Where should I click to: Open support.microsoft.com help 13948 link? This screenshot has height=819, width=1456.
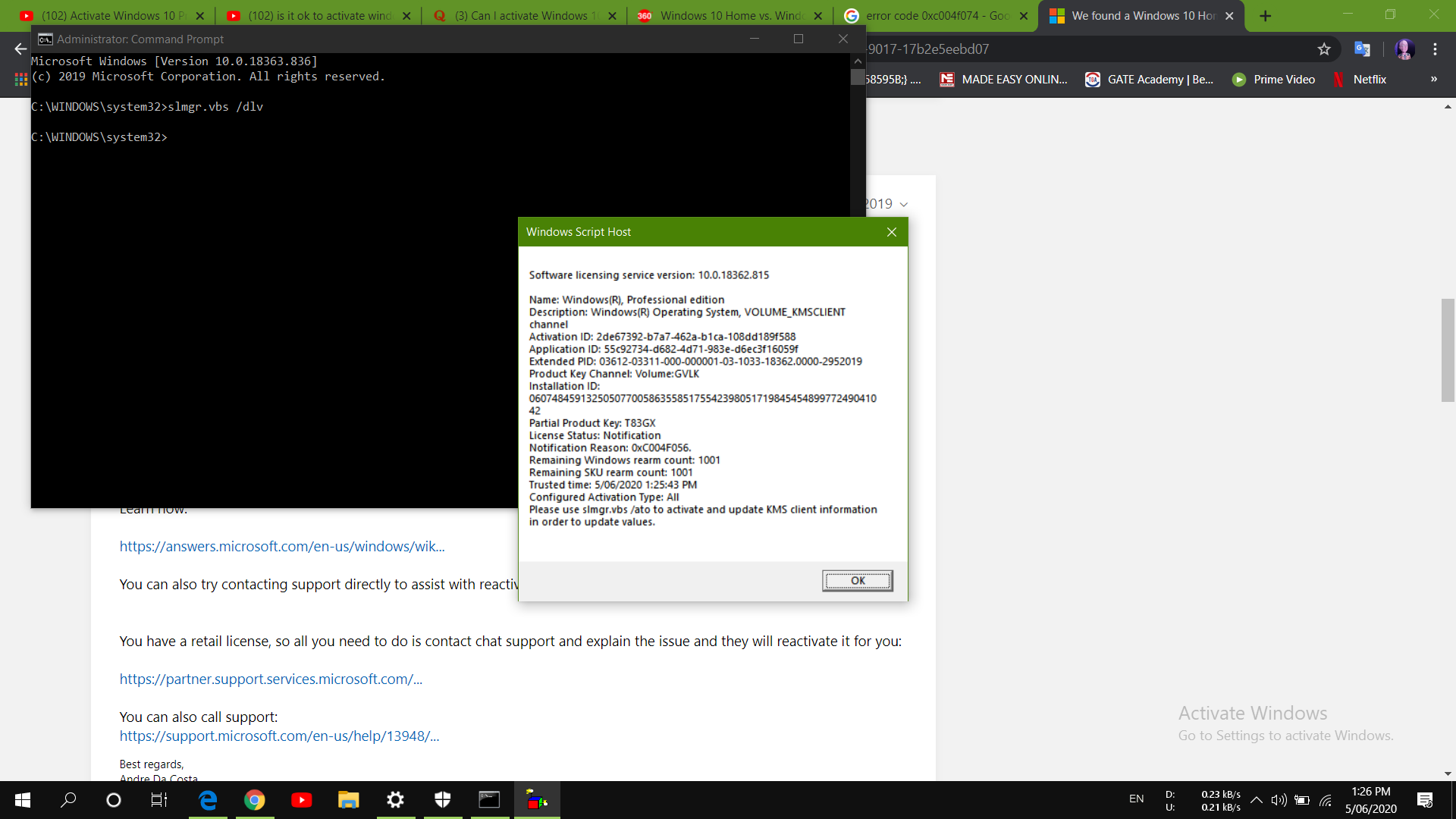click(279, 736)
